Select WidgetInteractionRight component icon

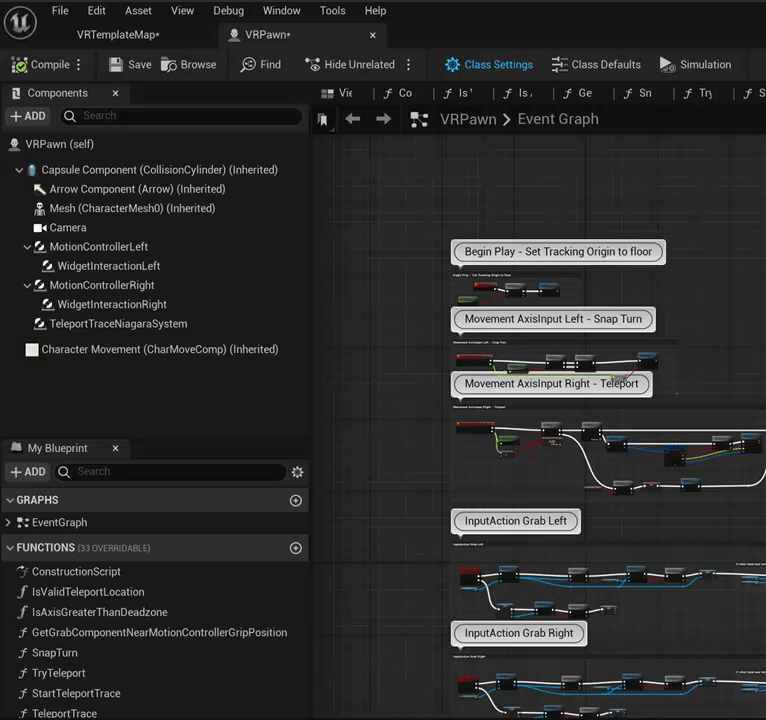click(x=47, y=305)
